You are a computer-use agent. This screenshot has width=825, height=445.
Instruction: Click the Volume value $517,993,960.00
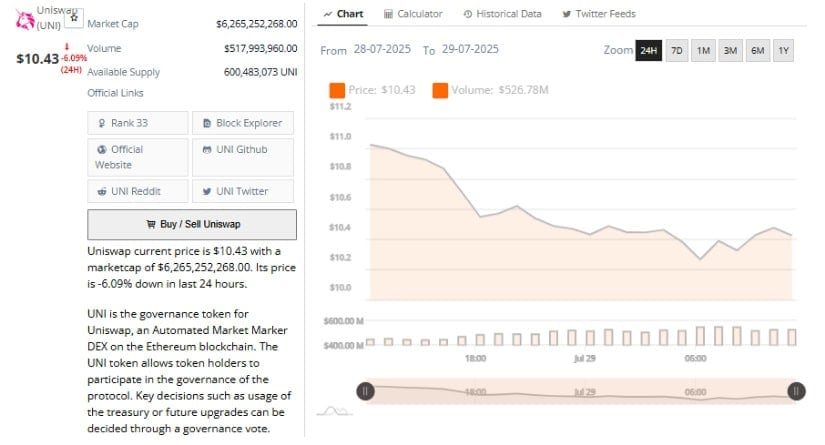pyautogui.click(x=261, y=48)
